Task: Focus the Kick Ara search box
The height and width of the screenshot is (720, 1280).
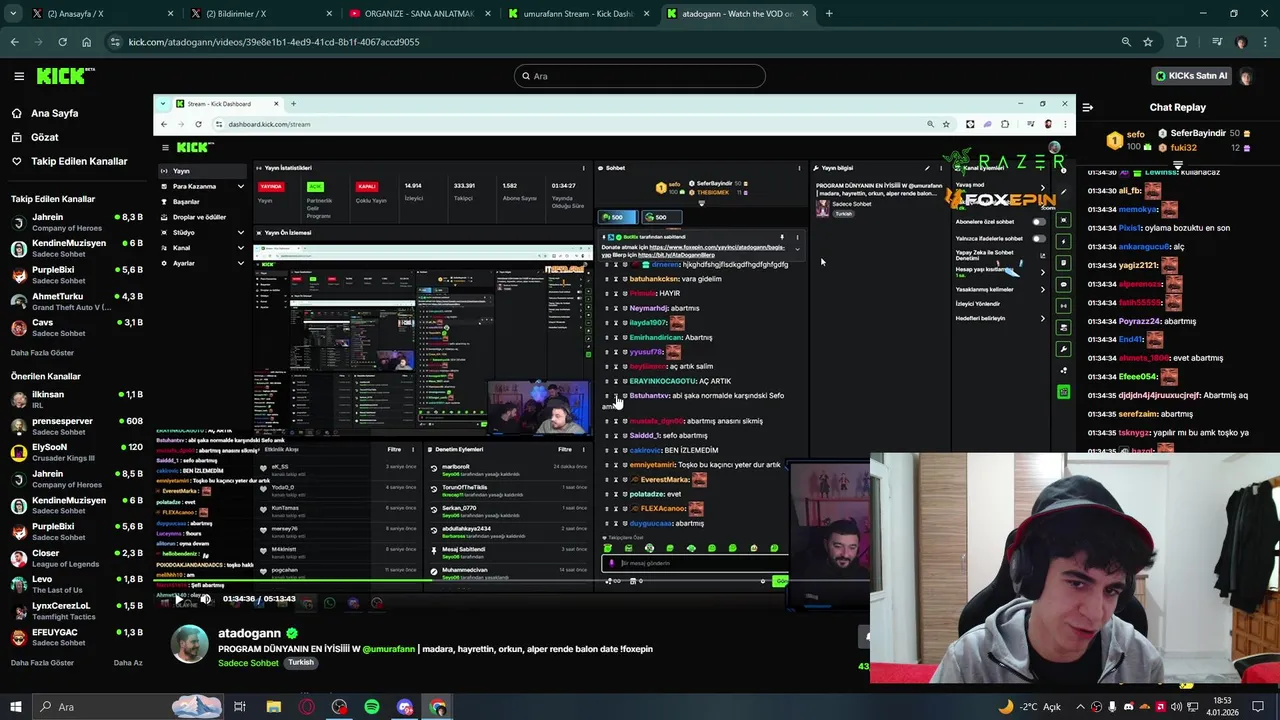Action: (640, 76)
